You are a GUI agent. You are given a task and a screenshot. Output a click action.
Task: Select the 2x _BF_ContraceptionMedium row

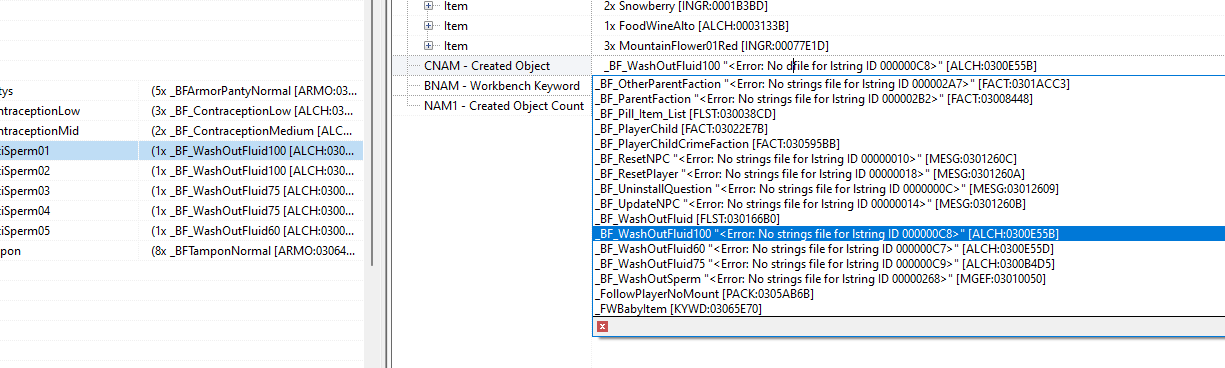tap(181, 131)
